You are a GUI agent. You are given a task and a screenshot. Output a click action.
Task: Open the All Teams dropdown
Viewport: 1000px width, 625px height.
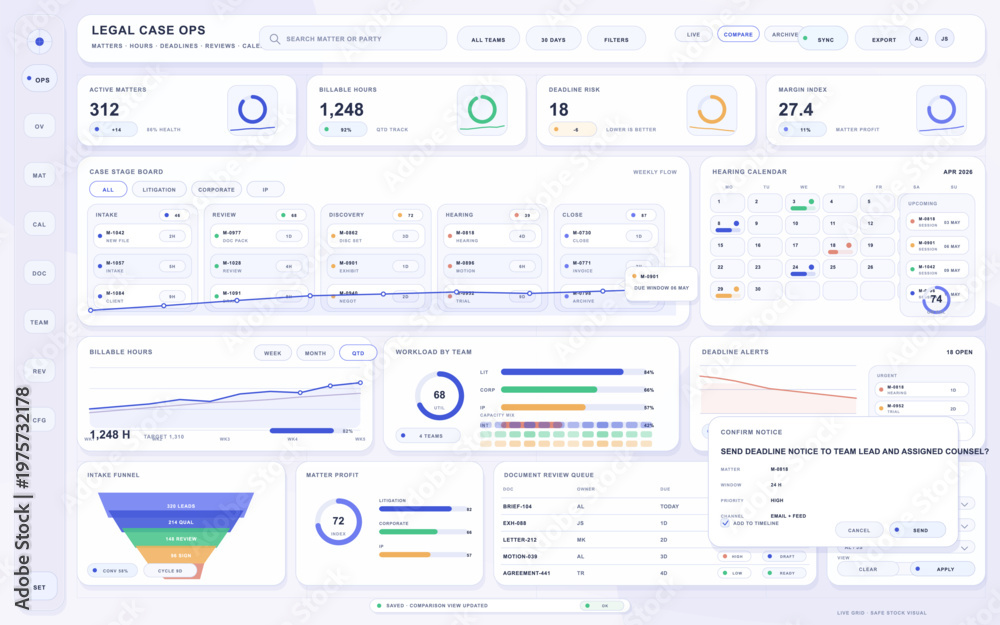tap(488, 39)
